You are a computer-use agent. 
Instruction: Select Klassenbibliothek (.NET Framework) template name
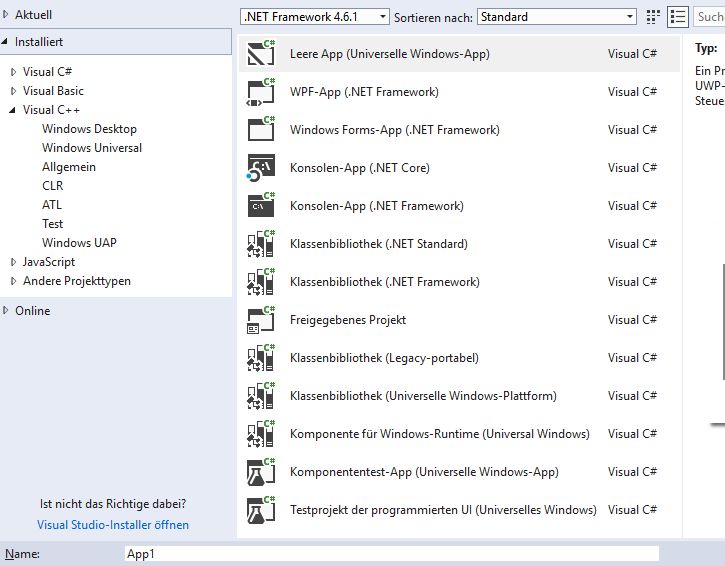tap(385, 282)
